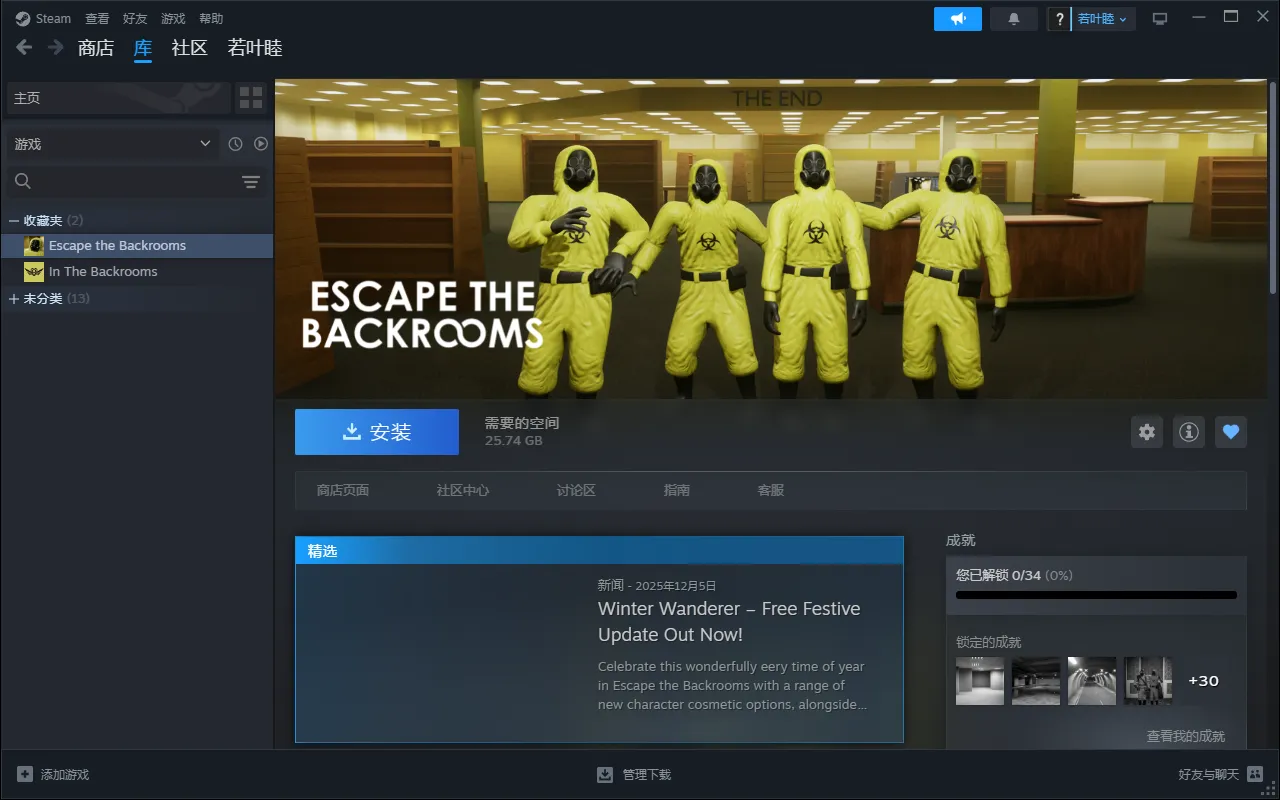Screen dimensions: 1280x800
Task: Click the blue 安装 button
Action: coord(377,432)
